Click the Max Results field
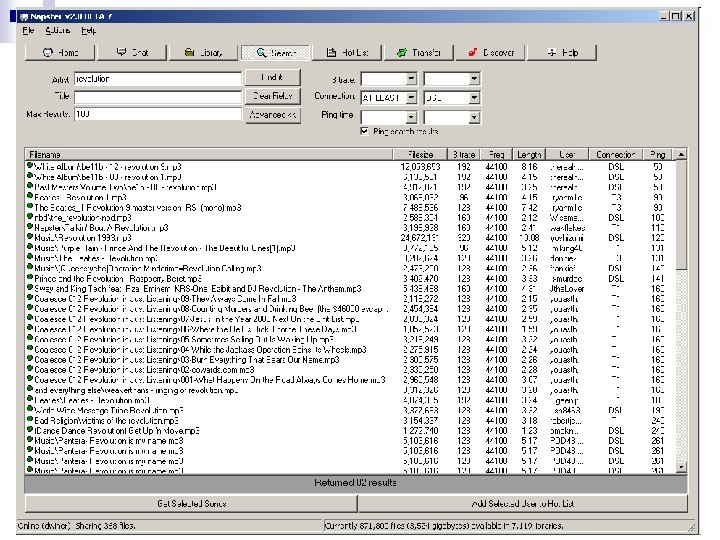Viewport: 720px width, 540px height. point(158,114)
